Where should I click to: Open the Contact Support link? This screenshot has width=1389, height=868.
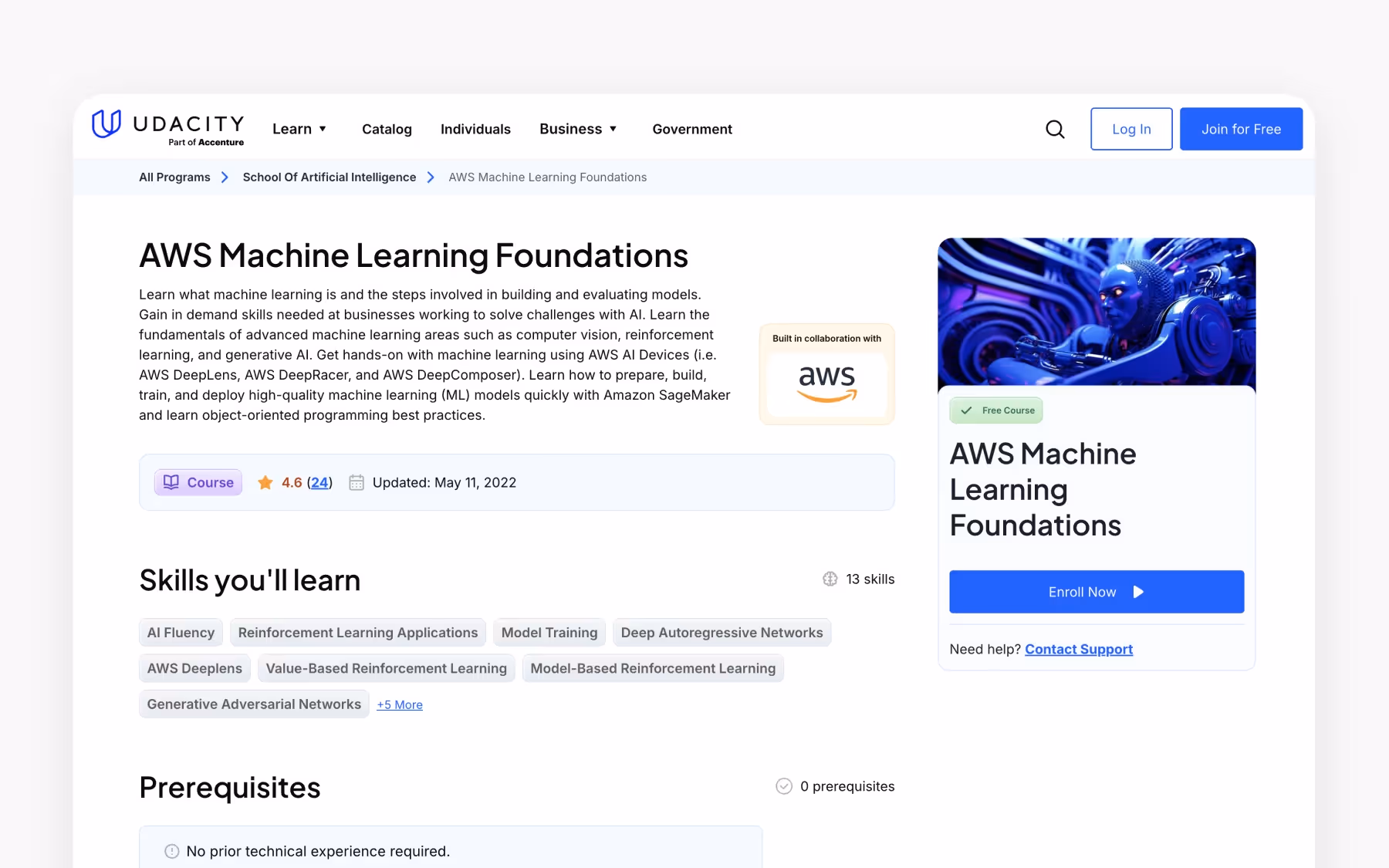1079,649
